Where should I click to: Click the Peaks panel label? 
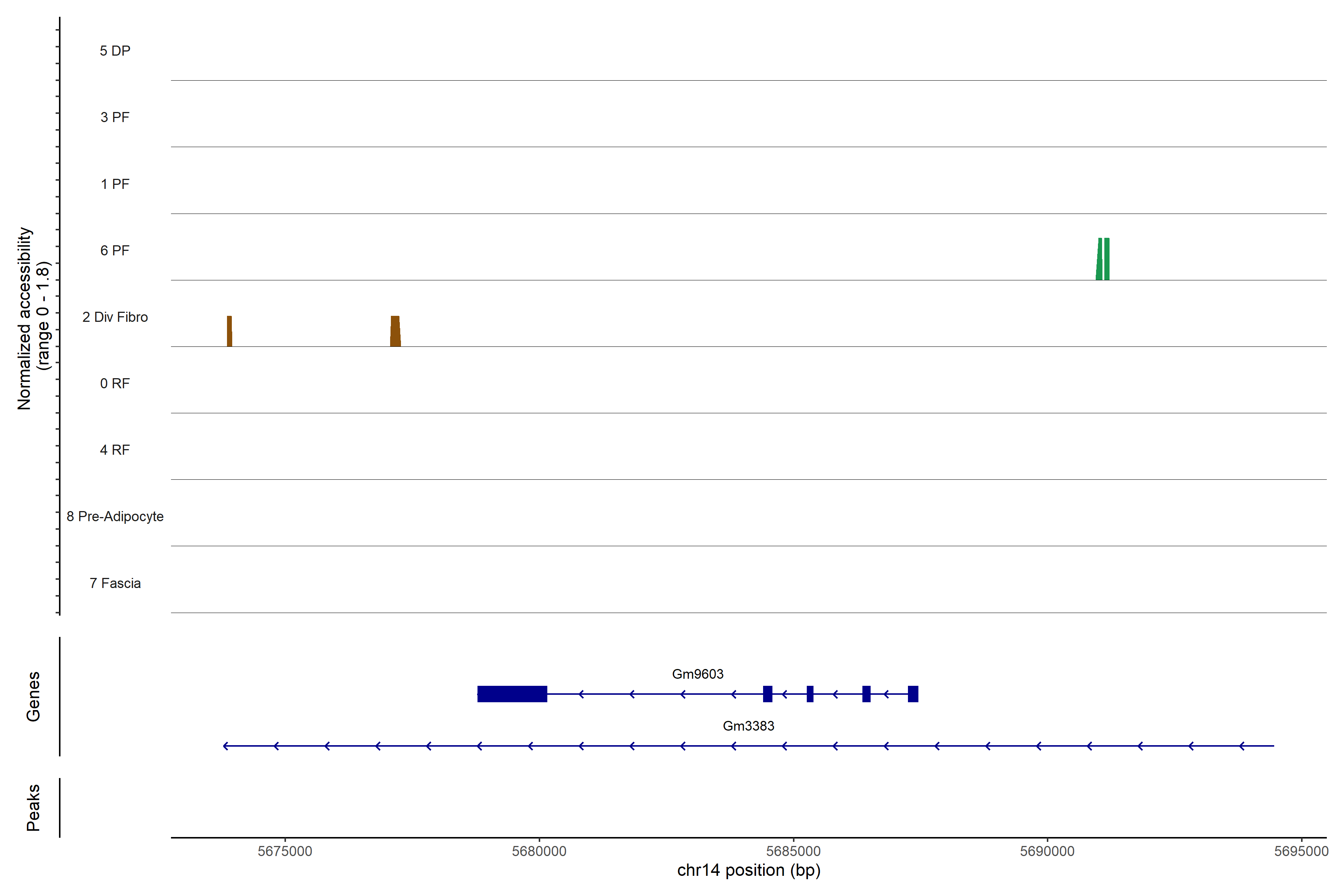[x=33, y=807]
